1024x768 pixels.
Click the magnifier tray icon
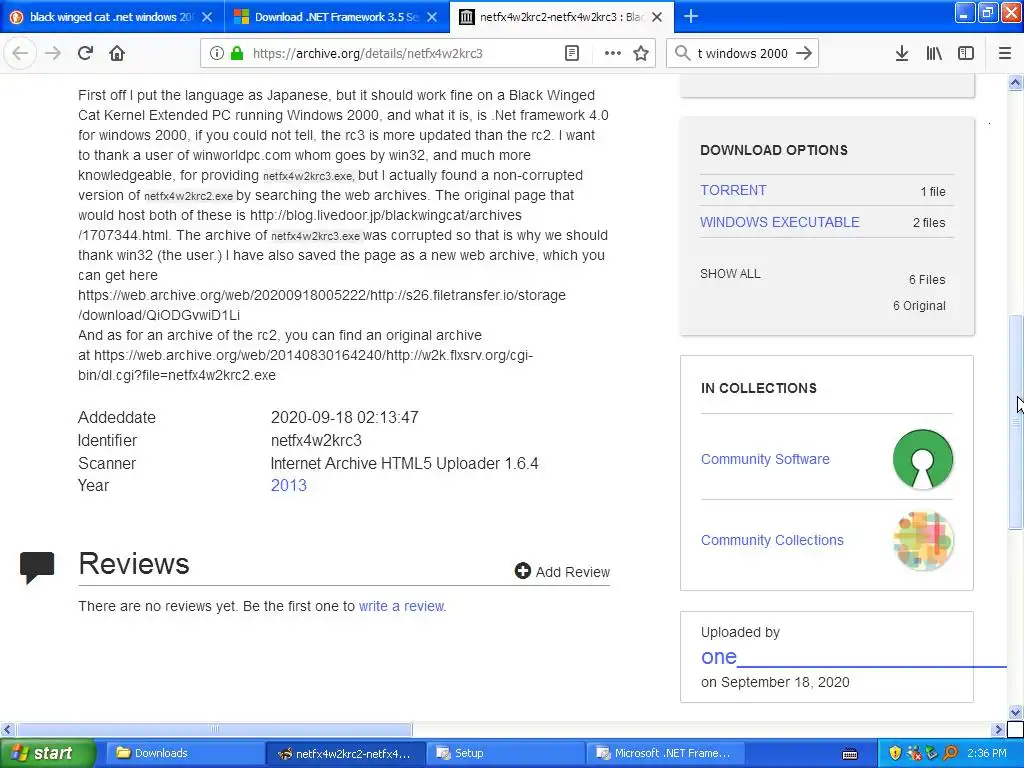tap(950, 753)
